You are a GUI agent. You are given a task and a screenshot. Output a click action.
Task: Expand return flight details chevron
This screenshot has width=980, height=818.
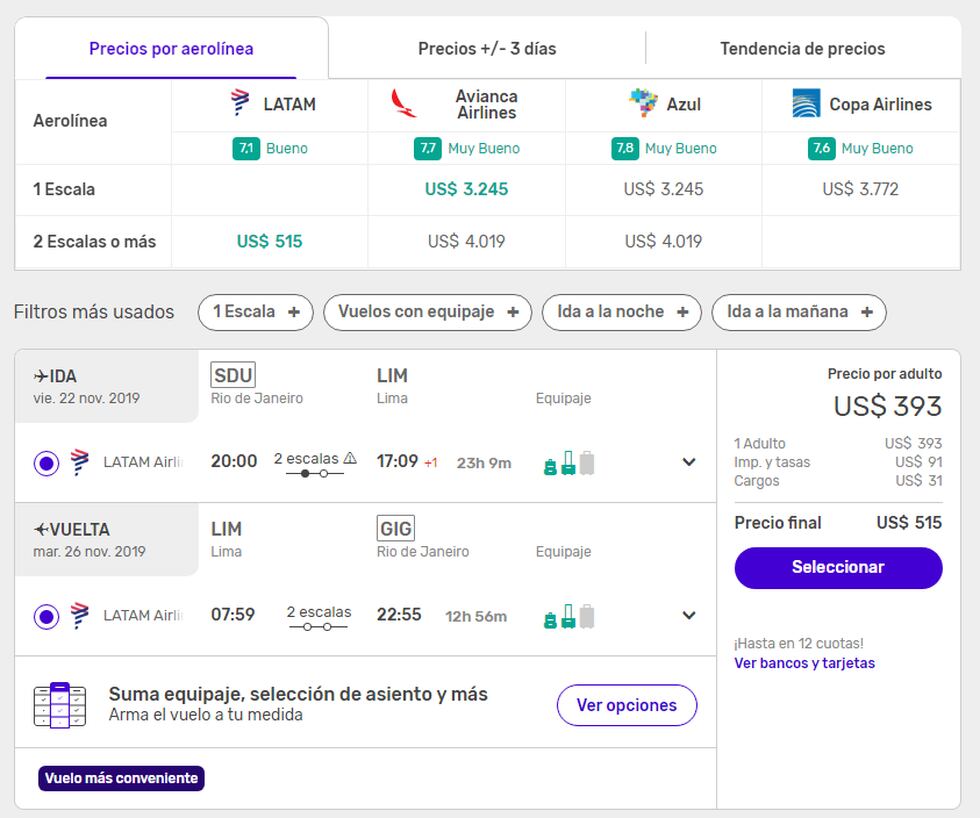[x=688, y=615]
